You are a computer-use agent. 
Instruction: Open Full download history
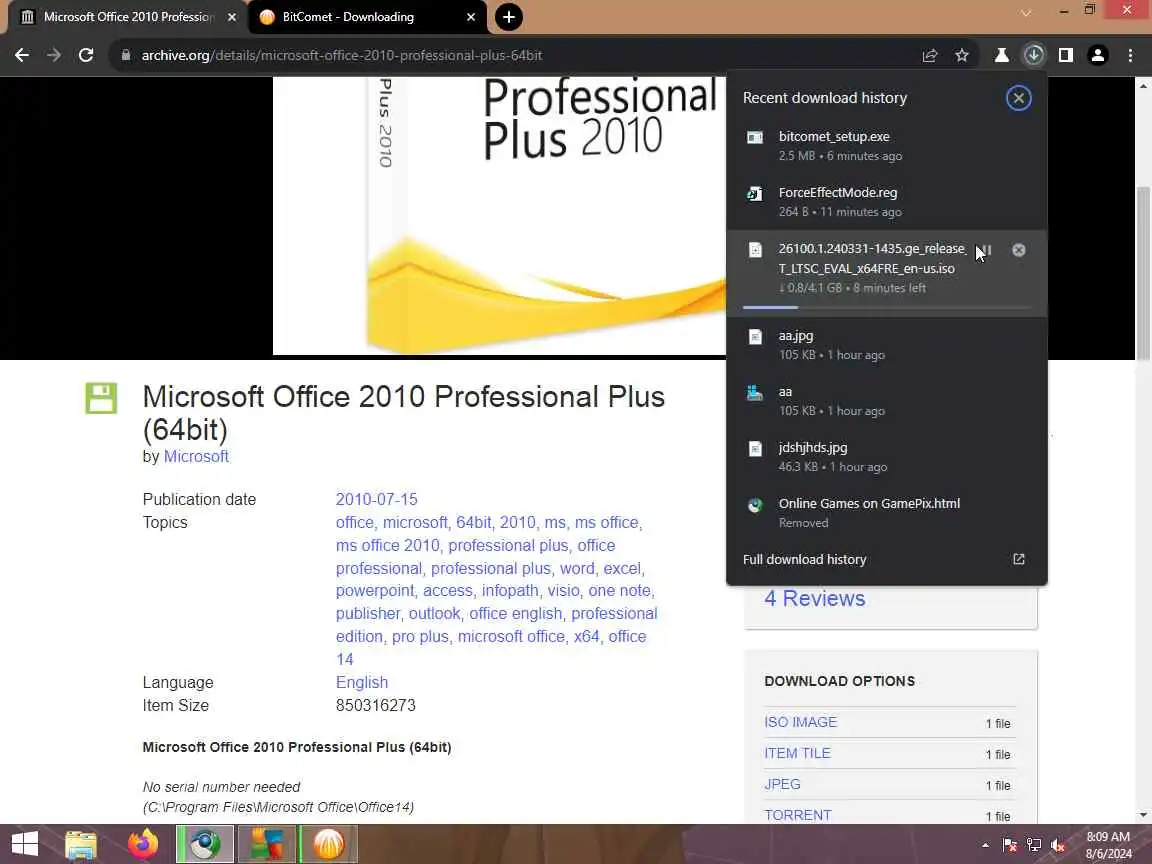[x=804, y=559]
